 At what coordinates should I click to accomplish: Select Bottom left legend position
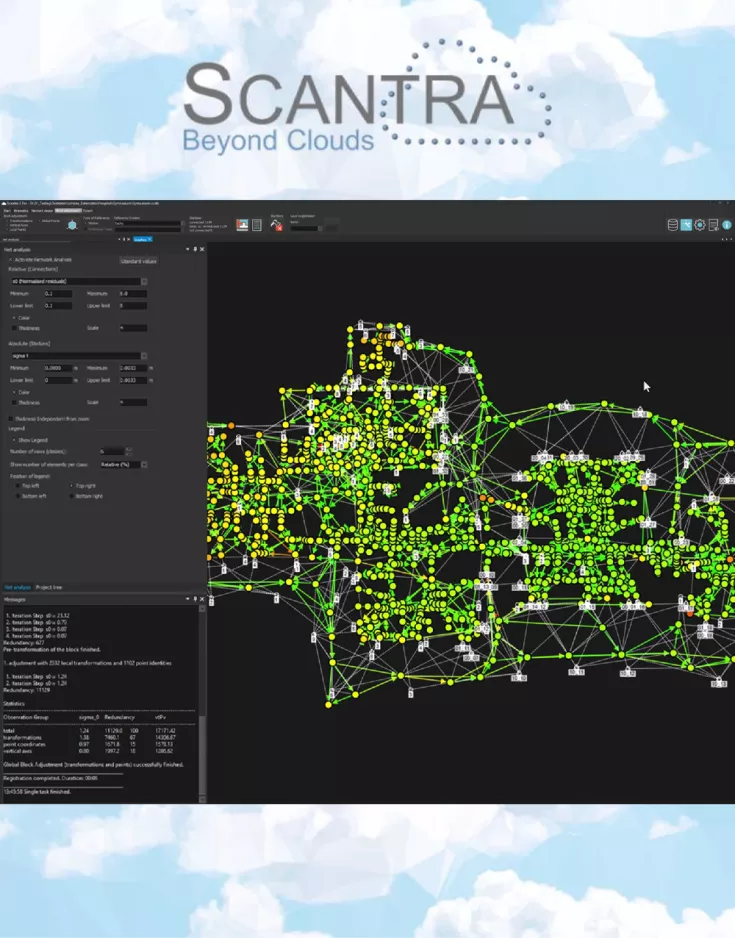point(18,496)
